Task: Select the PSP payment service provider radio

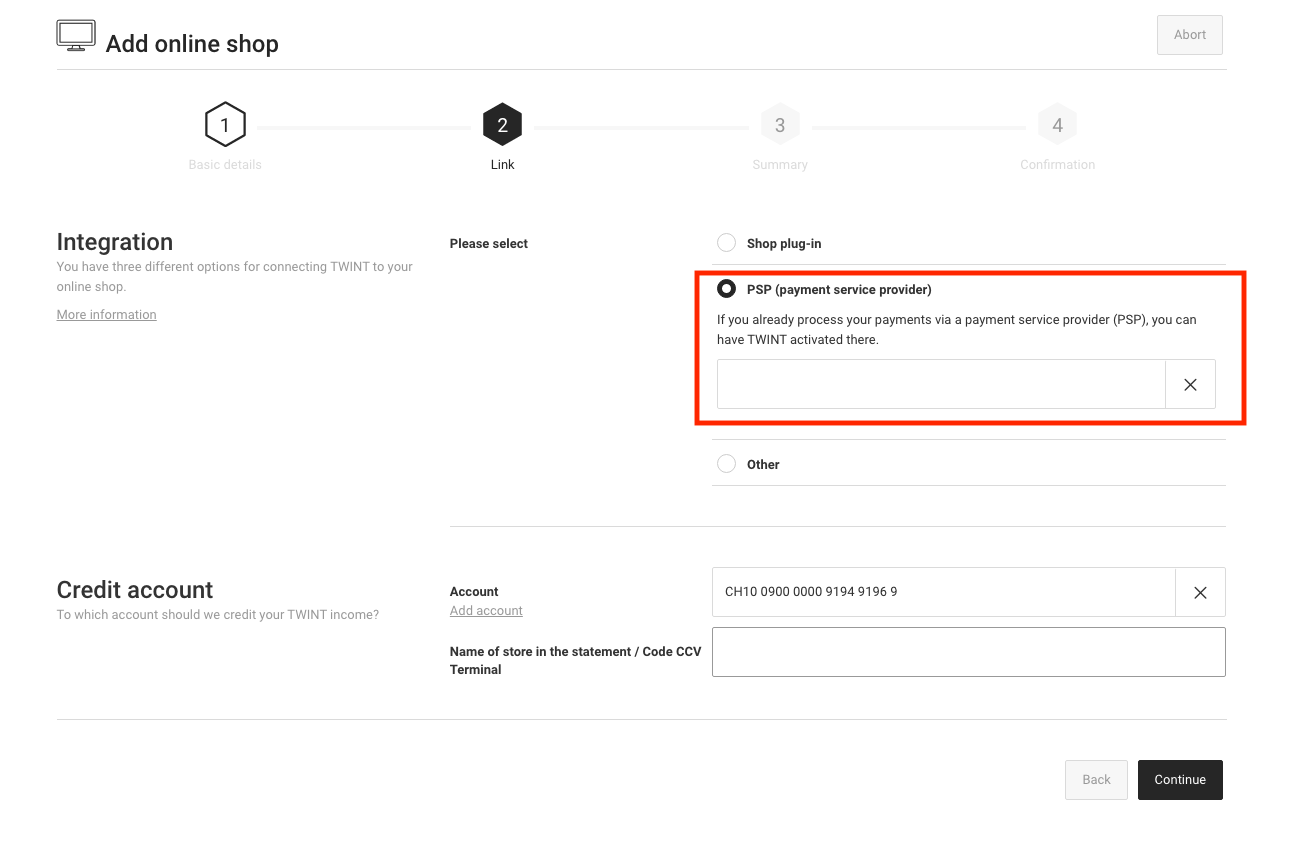Action: tap(726, 289)
